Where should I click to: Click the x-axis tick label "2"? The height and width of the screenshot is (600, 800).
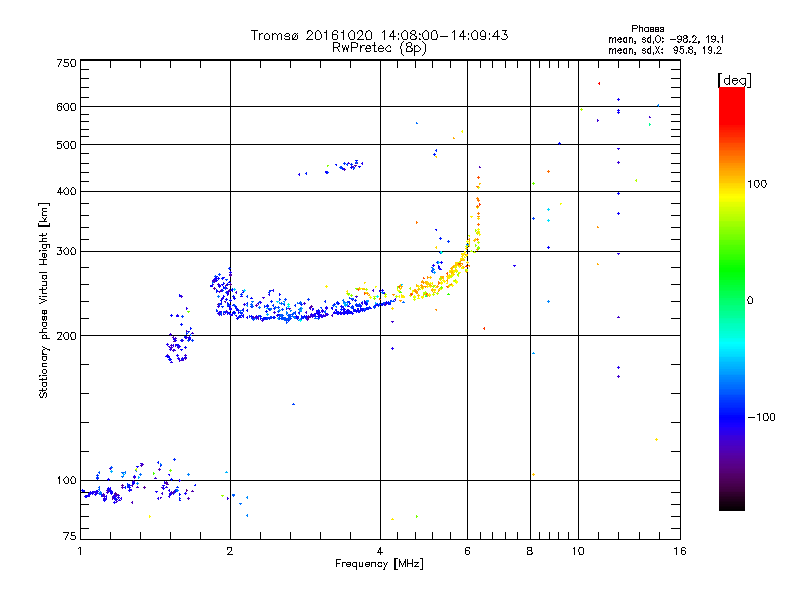click(230, 551)
